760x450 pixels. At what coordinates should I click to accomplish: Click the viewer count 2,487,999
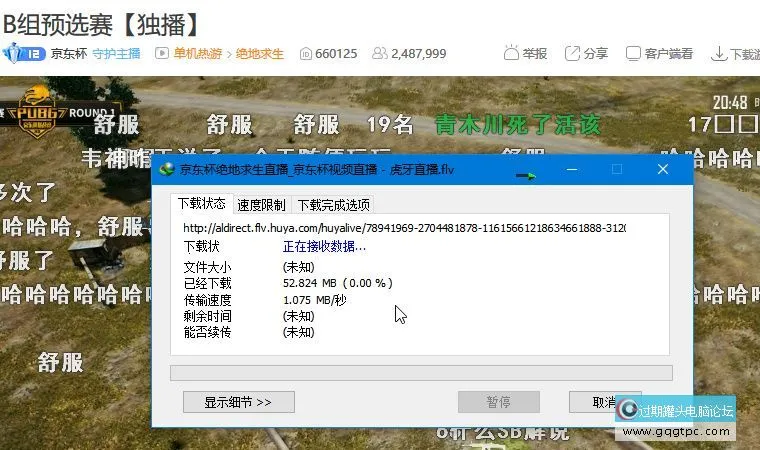[419, 53]
